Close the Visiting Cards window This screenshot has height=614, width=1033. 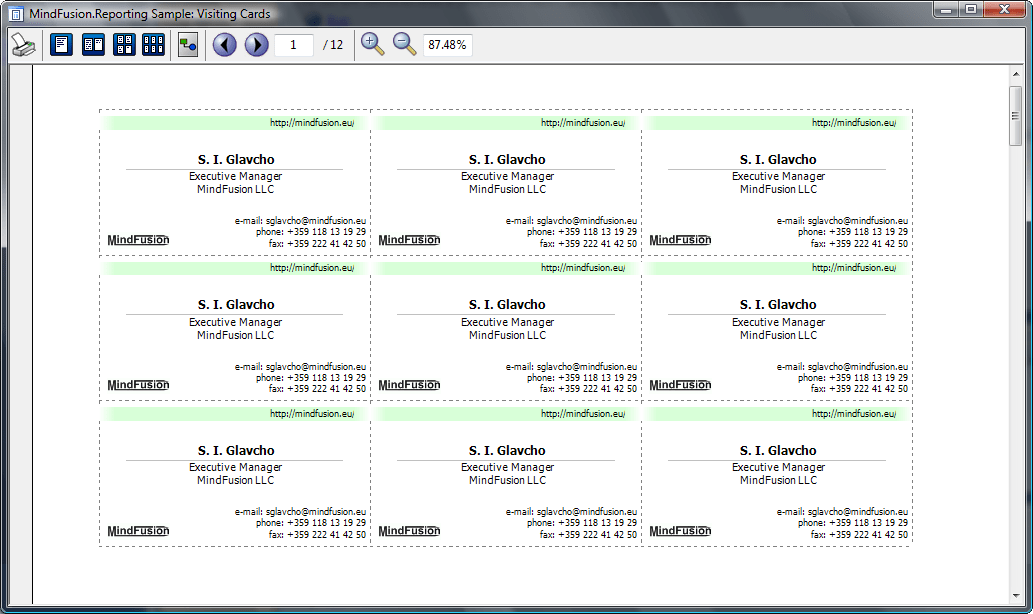(x=1005, y=9)
